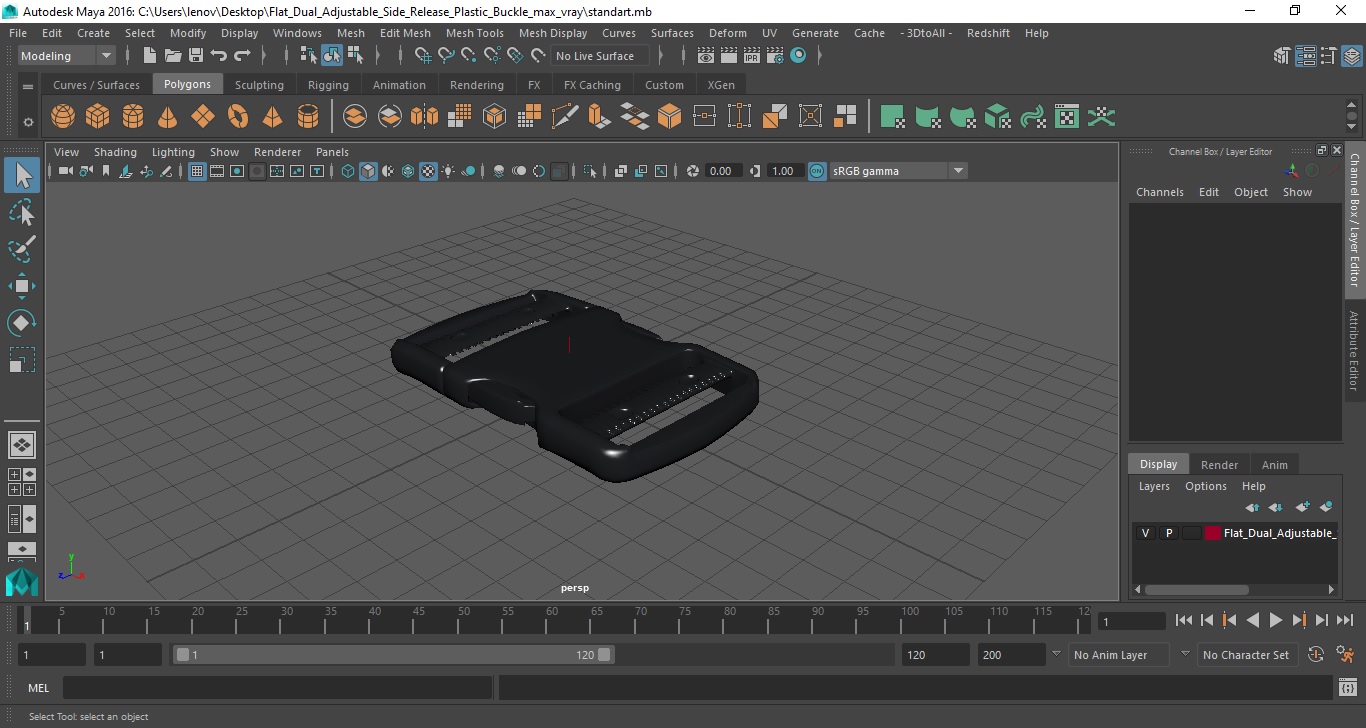Open the No Anim Layer dropdown arrow
Image resolution: width=1366 pixels, height=728 pixels.
(1056, 654)
